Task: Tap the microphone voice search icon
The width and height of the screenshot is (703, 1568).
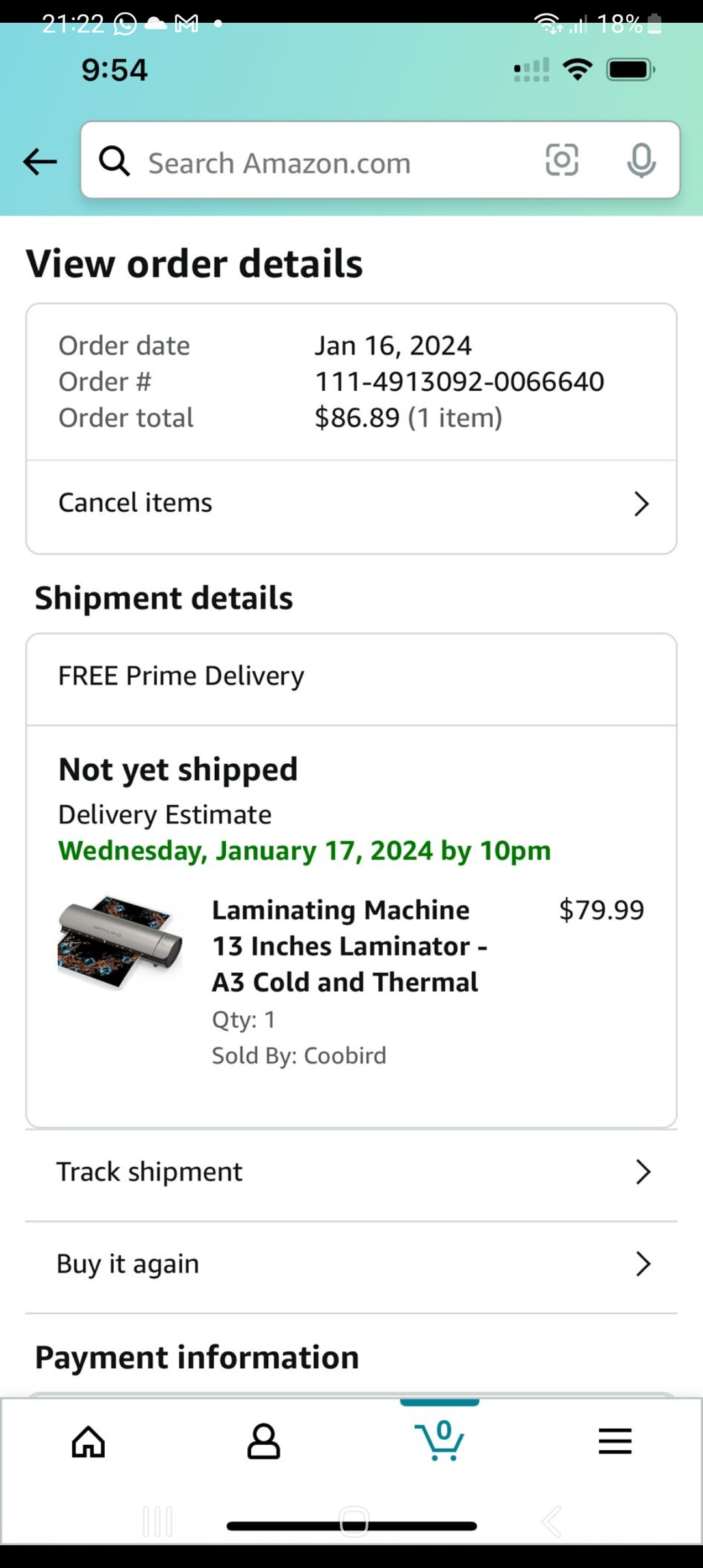Action: point(641,160)
